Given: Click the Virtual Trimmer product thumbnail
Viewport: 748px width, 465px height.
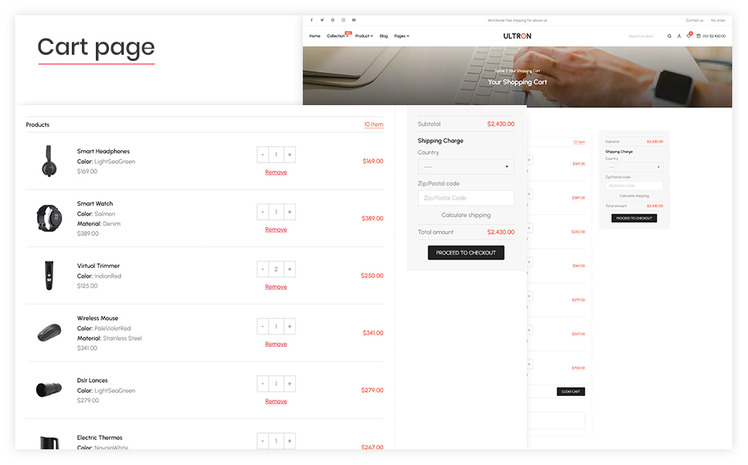Looking at the screenshot, I should click(49, 275).
